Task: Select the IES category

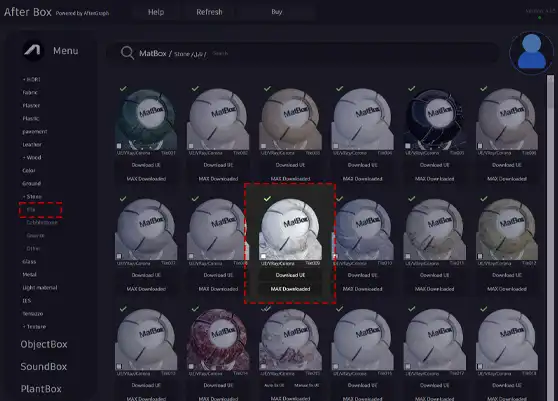Action: (27, 301)
